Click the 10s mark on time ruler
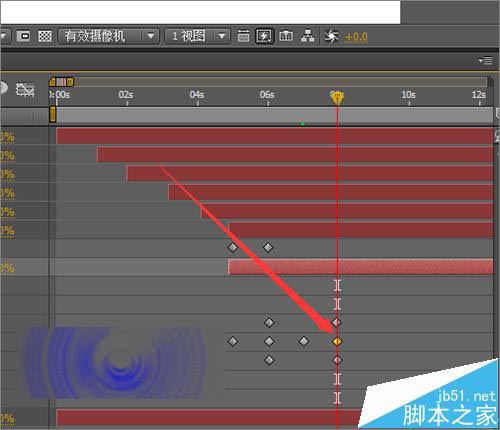This screenshot has height=430, width=500. click(409, 95)
